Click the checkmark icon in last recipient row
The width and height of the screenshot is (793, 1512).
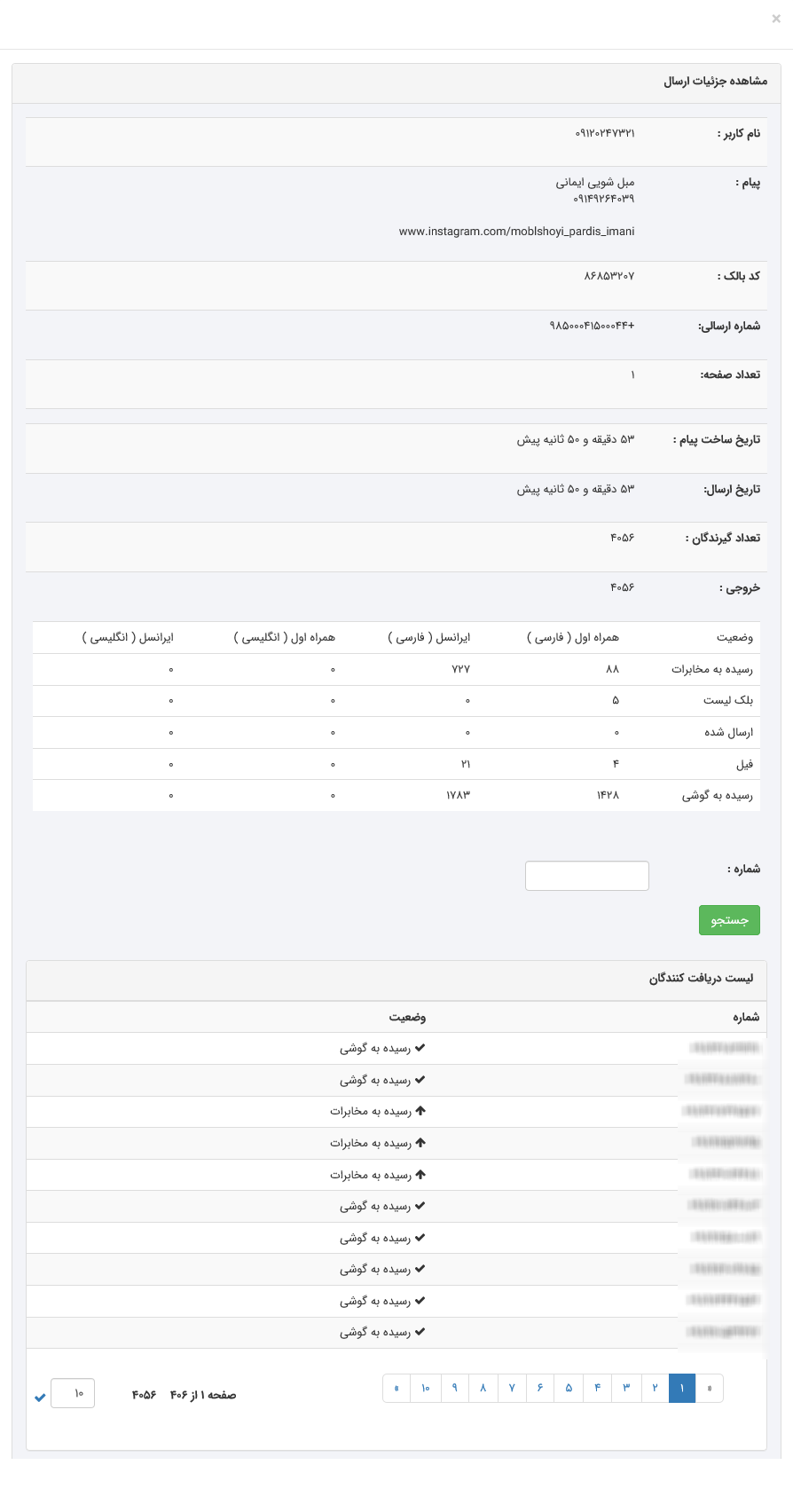click(x=420, y=1332)
